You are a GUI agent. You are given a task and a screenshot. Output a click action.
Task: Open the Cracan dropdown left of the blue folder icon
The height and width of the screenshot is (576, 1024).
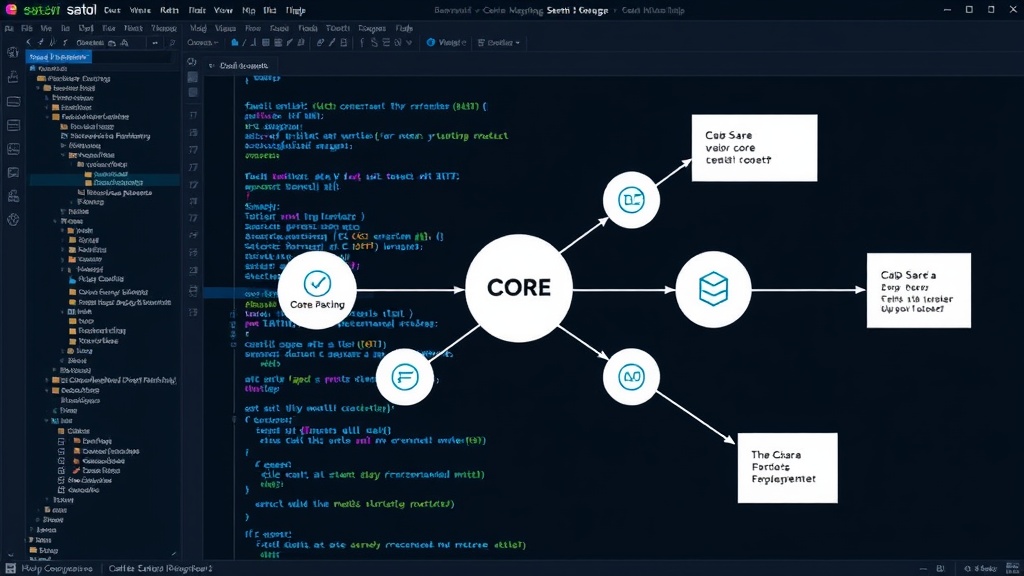pyautogui.click(x=202, y=42)
